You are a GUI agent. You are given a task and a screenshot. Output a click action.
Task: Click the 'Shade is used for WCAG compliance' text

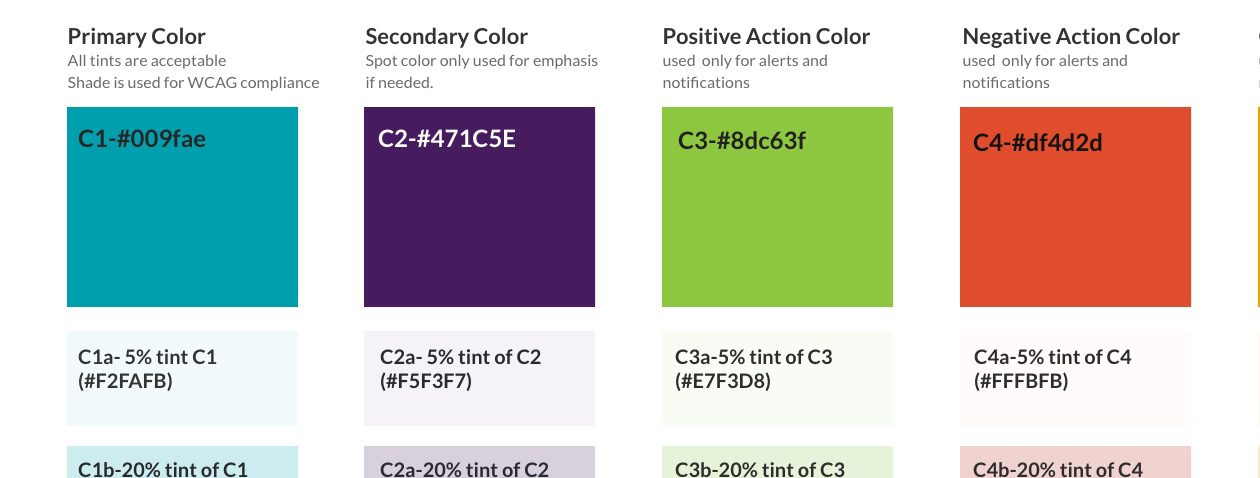click(193, 83)
